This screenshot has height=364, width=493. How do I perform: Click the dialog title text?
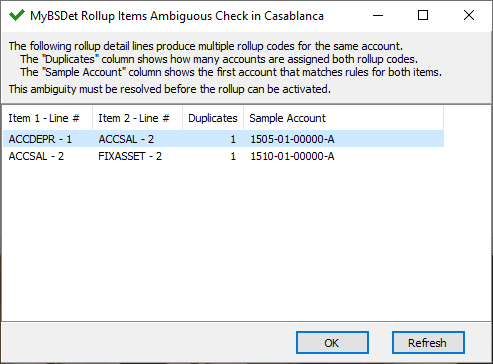177,16
